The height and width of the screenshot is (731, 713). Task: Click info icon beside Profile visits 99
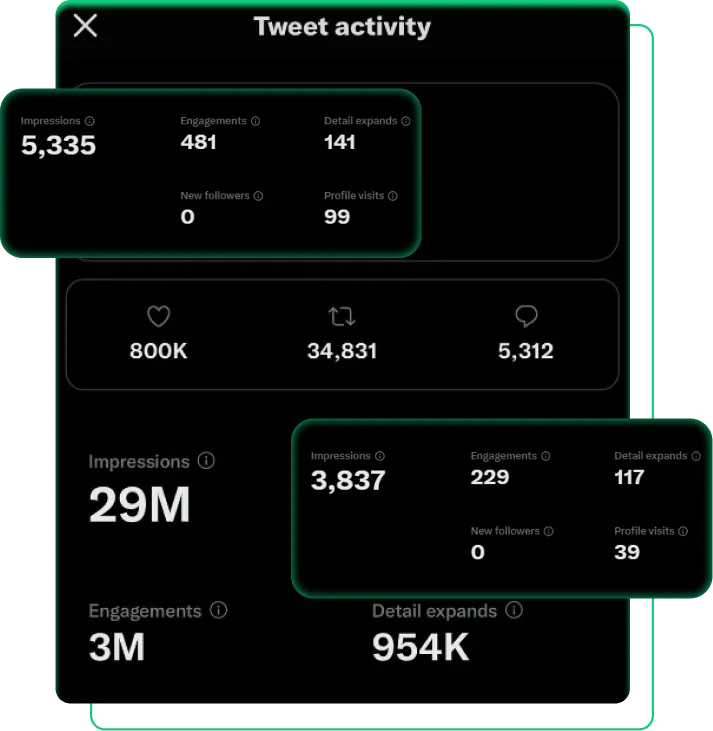tap(393, 196)
